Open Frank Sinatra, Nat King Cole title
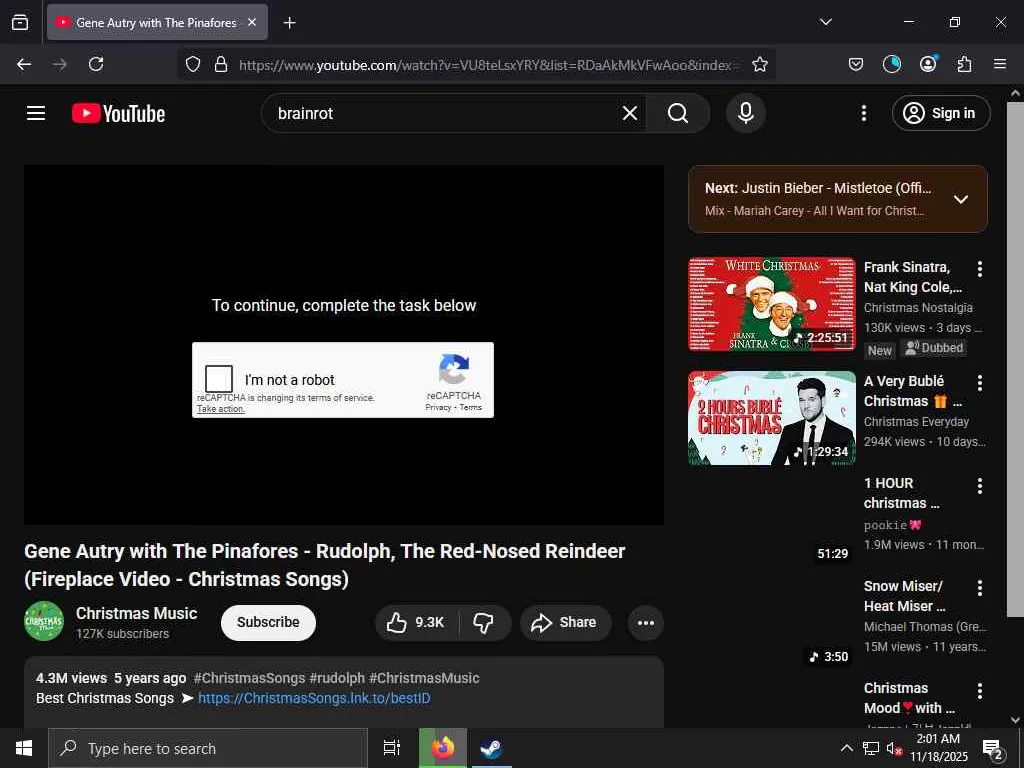 (x=913, y=277)
